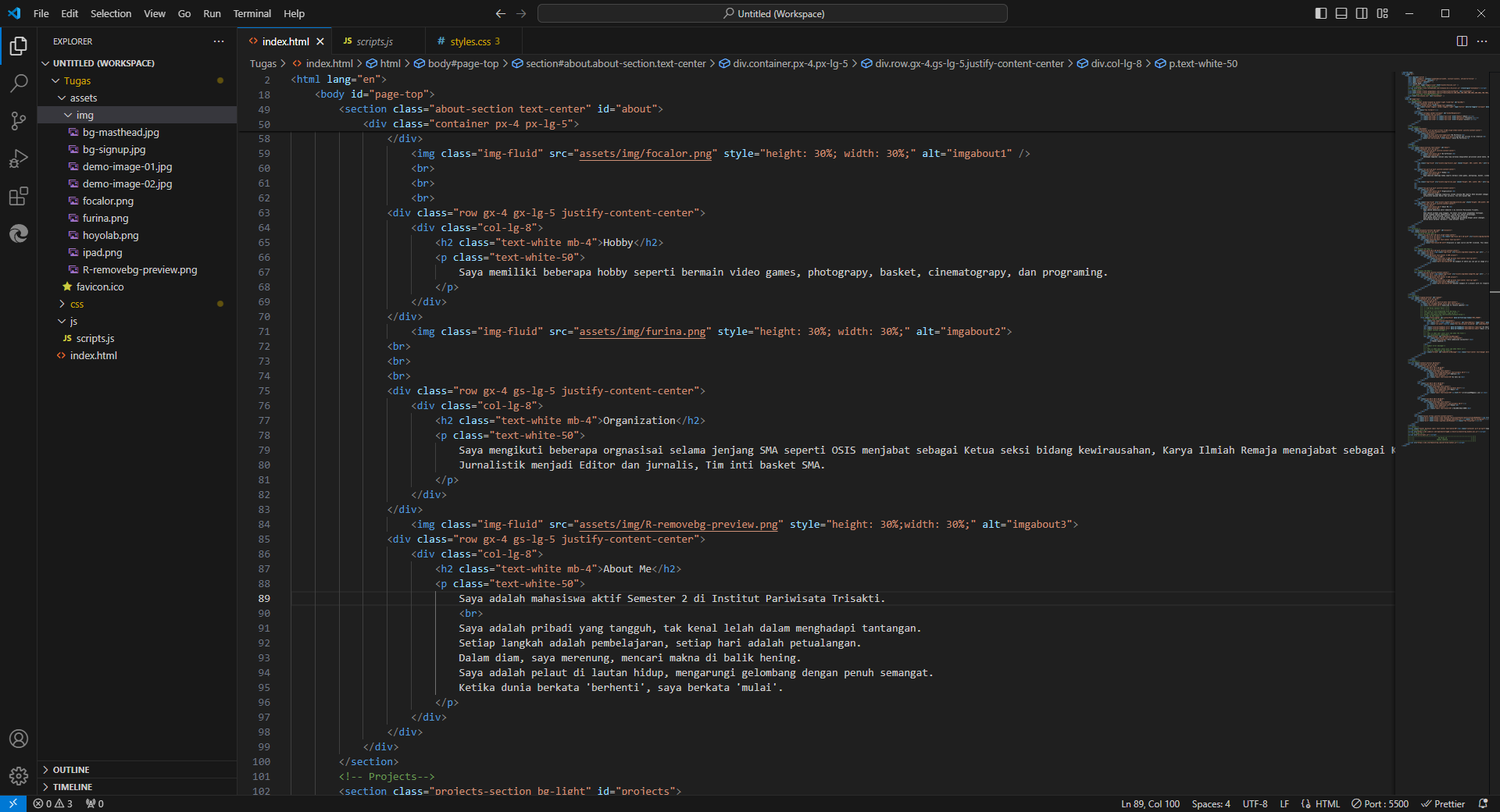Click the Split Editor Right icon
This screenshot has height=812, width=1500.
(x=1462, y=41)
